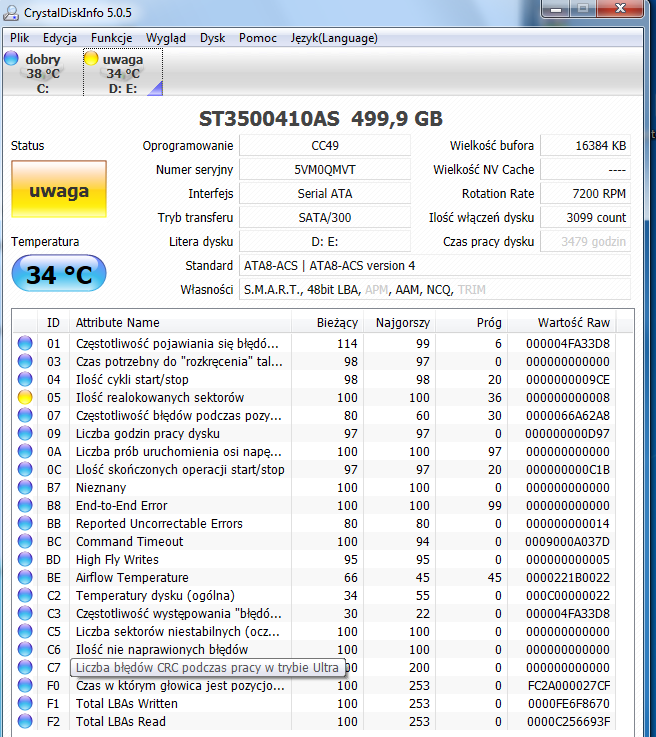Click the Rotation Rate field 7200 RPM
This screenshot has height=737, width=656.
(x=585, y=194)
